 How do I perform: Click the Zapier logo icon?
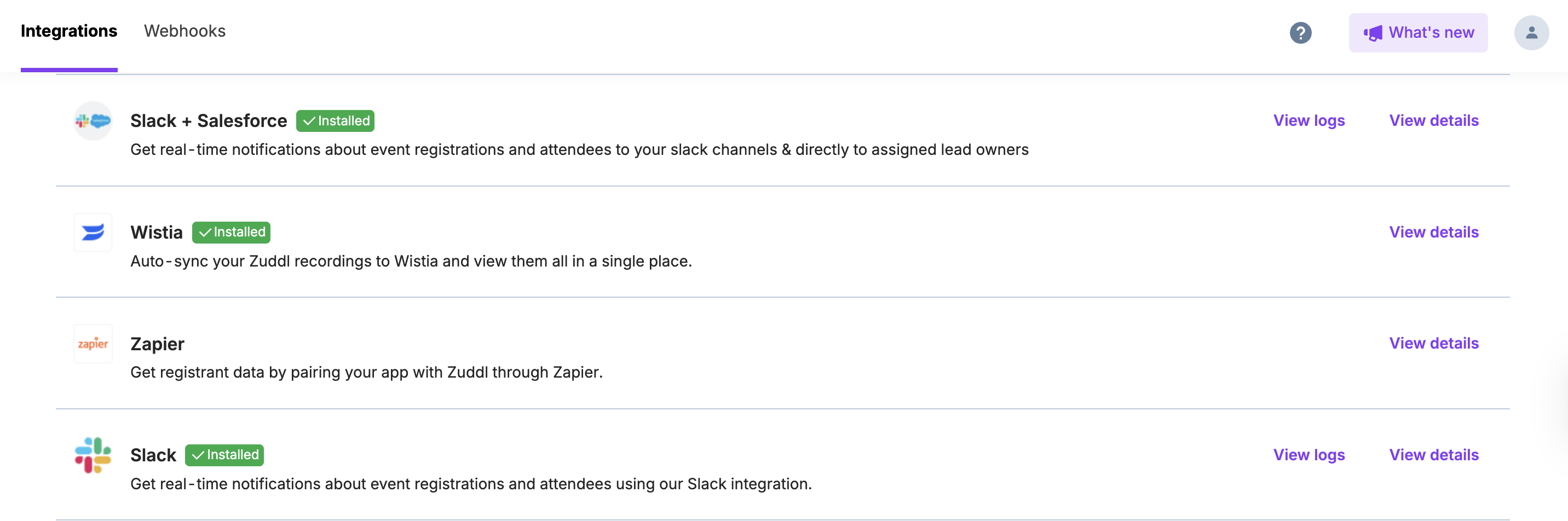[x=93, y=344]
